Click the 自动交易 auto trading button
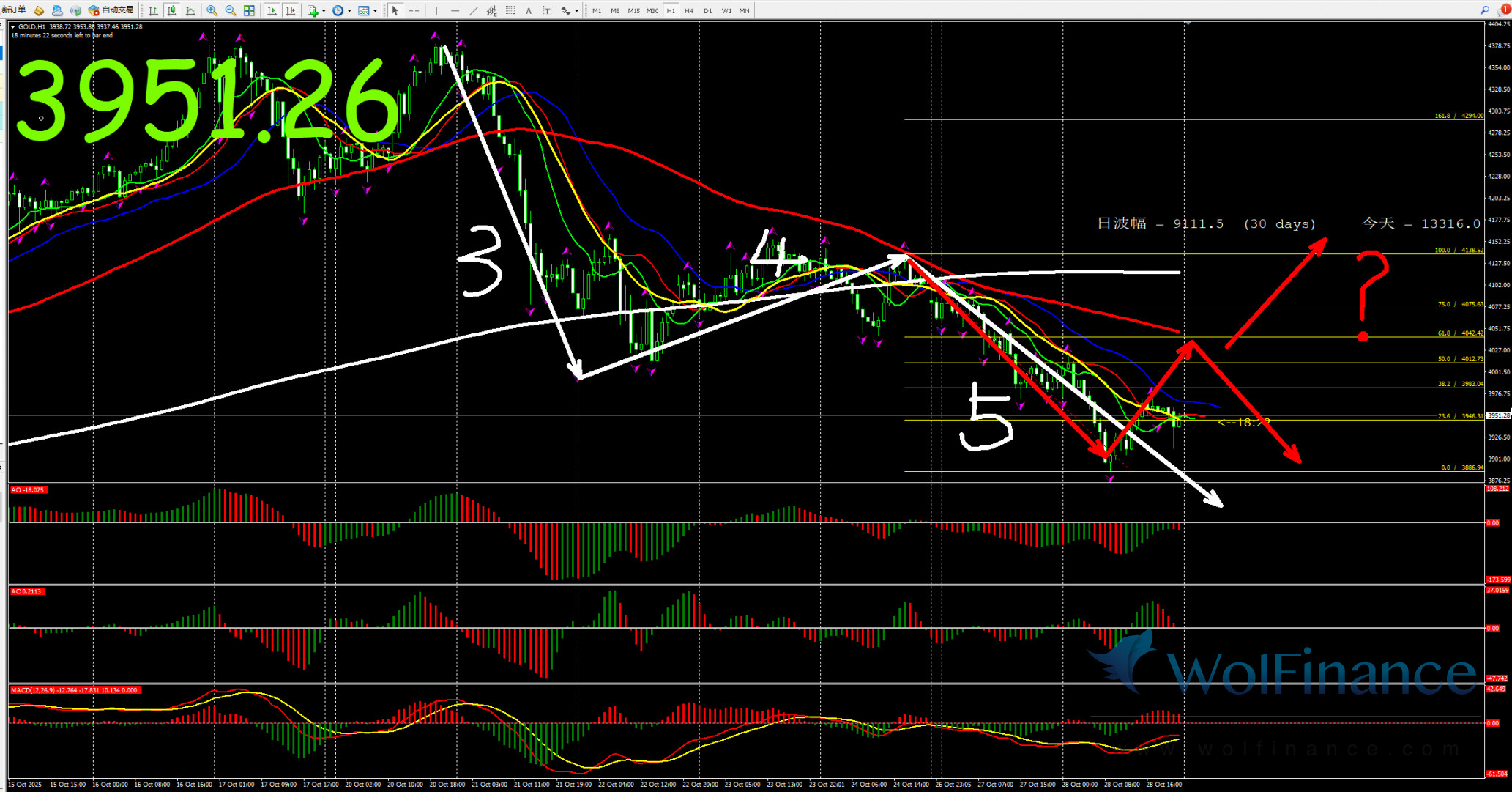 pos(111,10)
